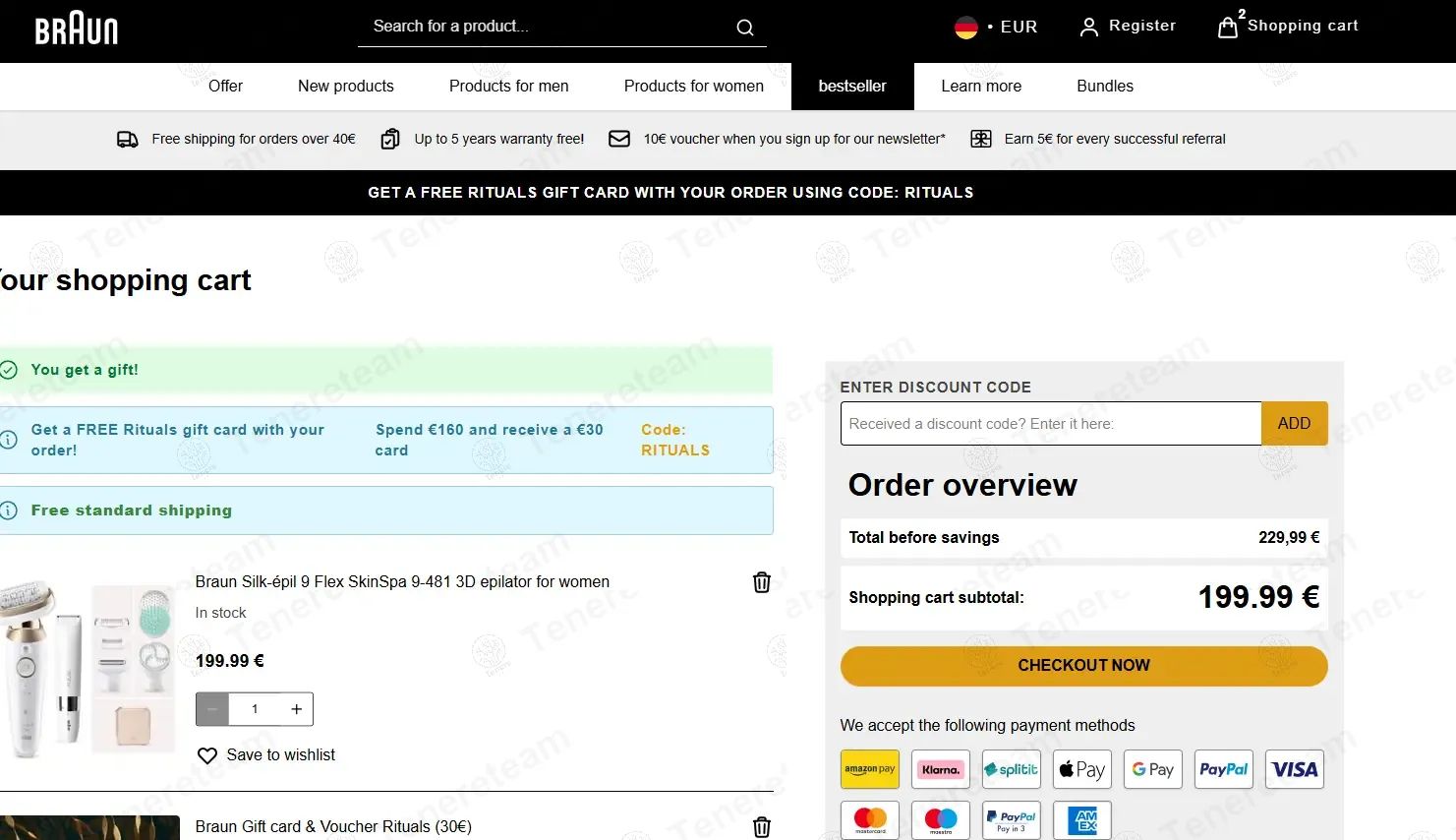Click the Free standard shipping info icon
This screenshot has height=840, width=1456.
(9, 510)
